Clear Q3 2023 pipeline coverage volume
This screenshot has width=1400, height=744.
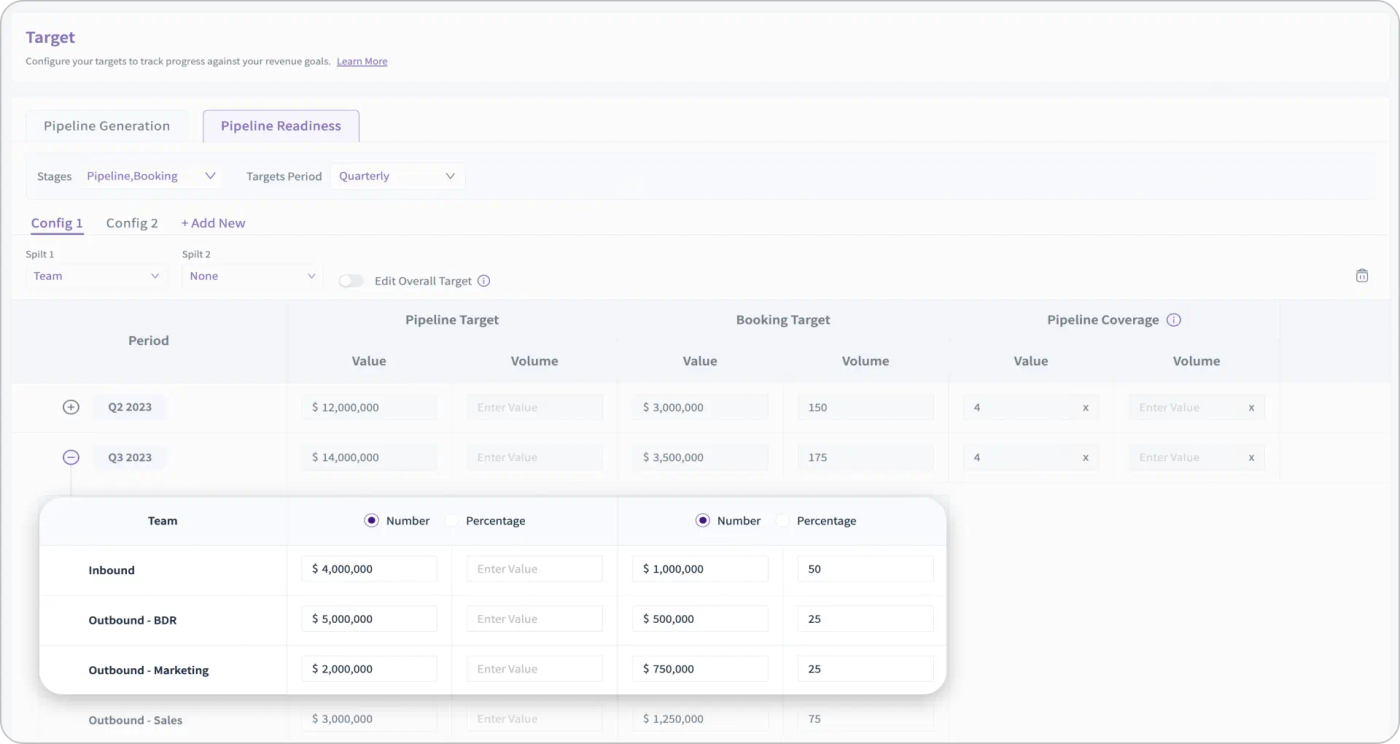pos(1252,458)
